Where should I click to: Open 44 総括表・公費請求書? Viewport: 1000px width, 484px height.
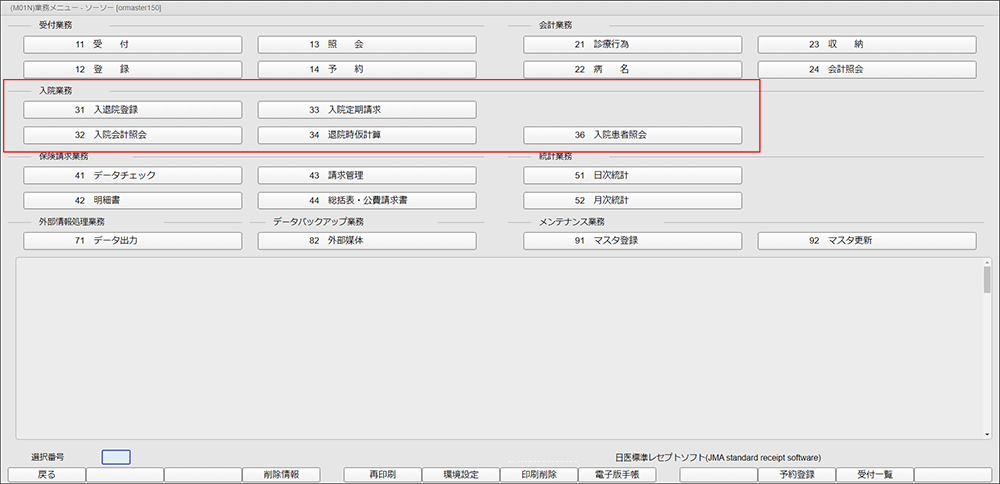(x=367, y=200)
